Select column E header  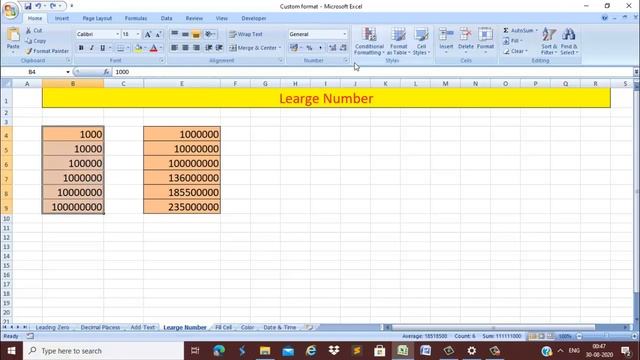182,84
